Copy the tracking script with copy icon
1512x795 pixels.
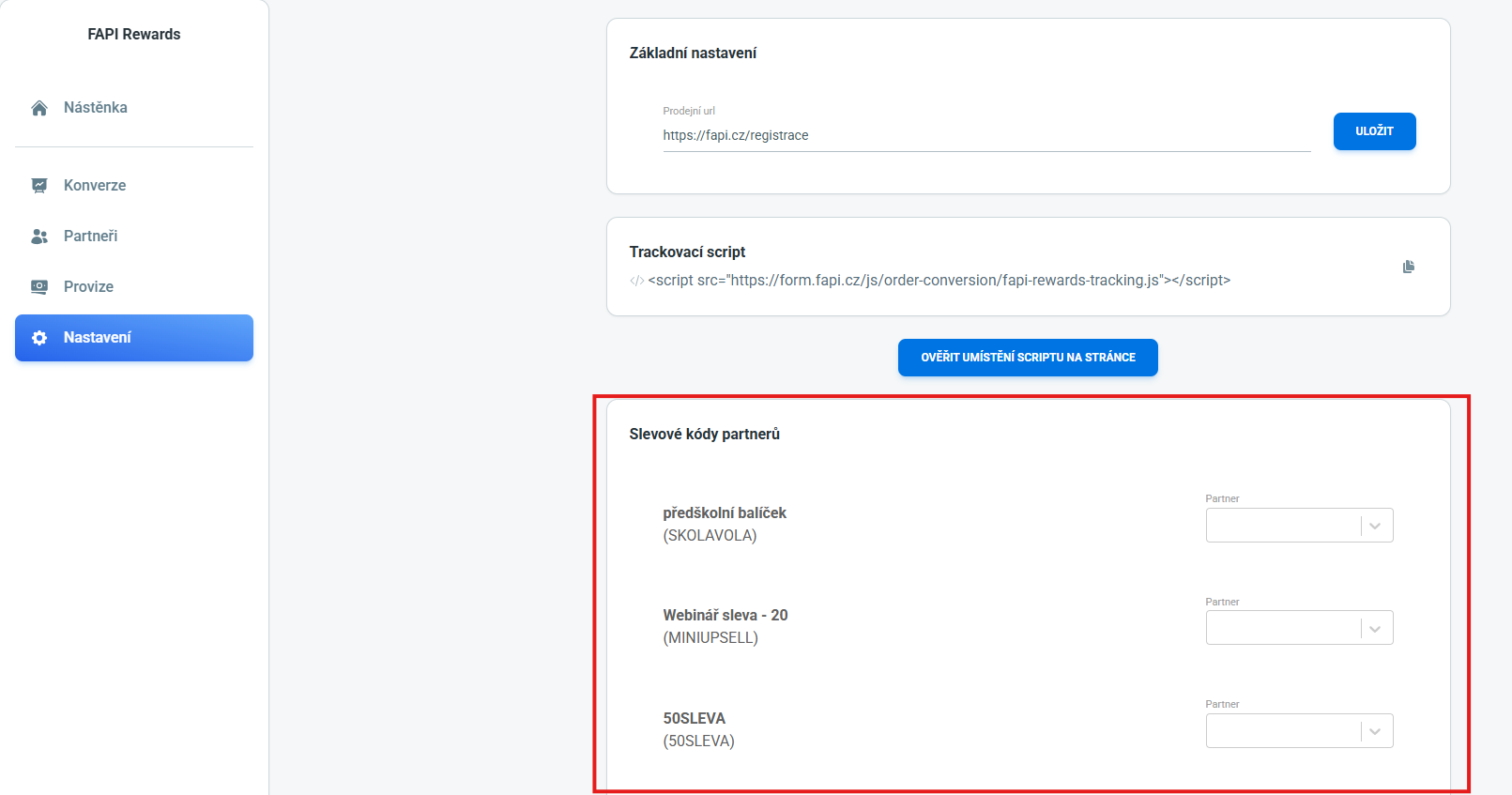tap(1408, 267)
